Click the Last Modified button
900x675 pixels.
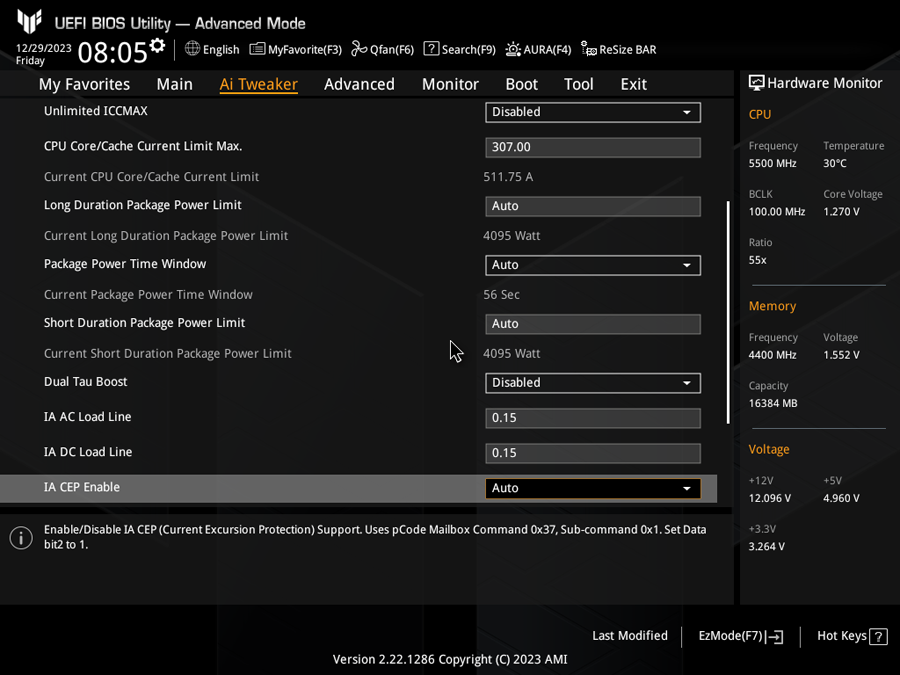point(630,635)
